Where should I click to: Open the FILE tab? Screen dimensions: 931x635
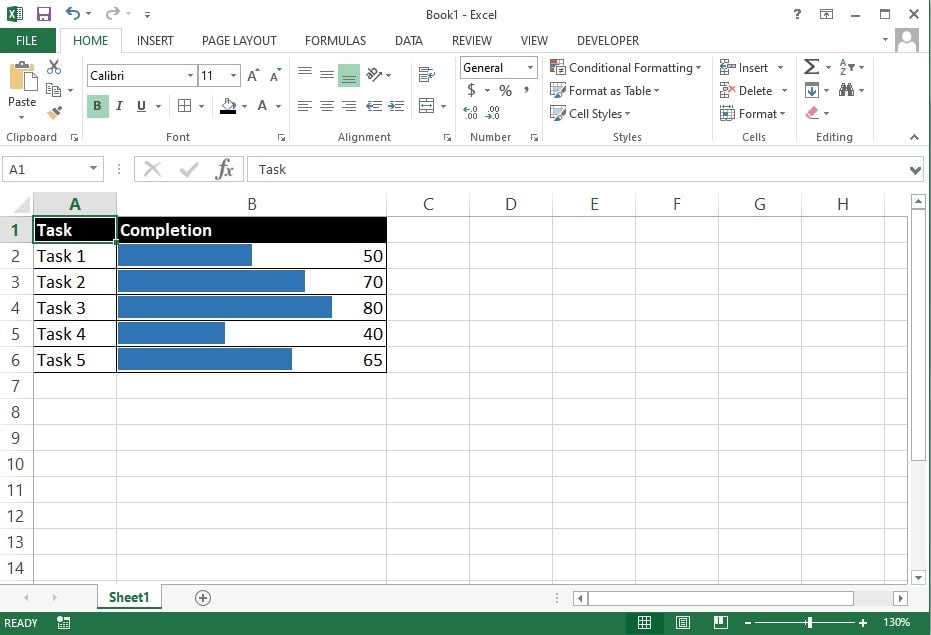point(27,40)
